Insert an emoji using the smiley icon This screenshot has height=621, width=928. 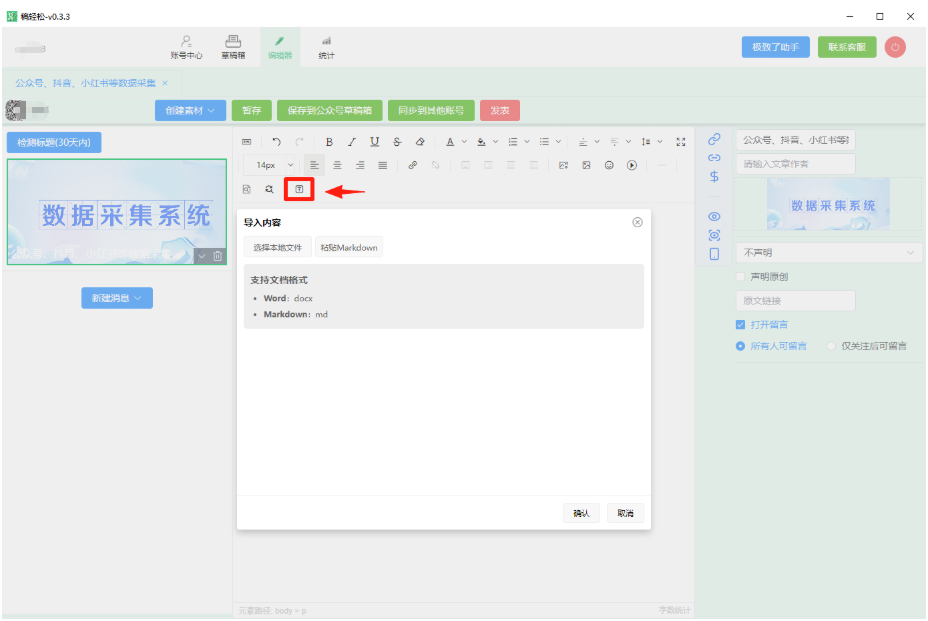609,165
